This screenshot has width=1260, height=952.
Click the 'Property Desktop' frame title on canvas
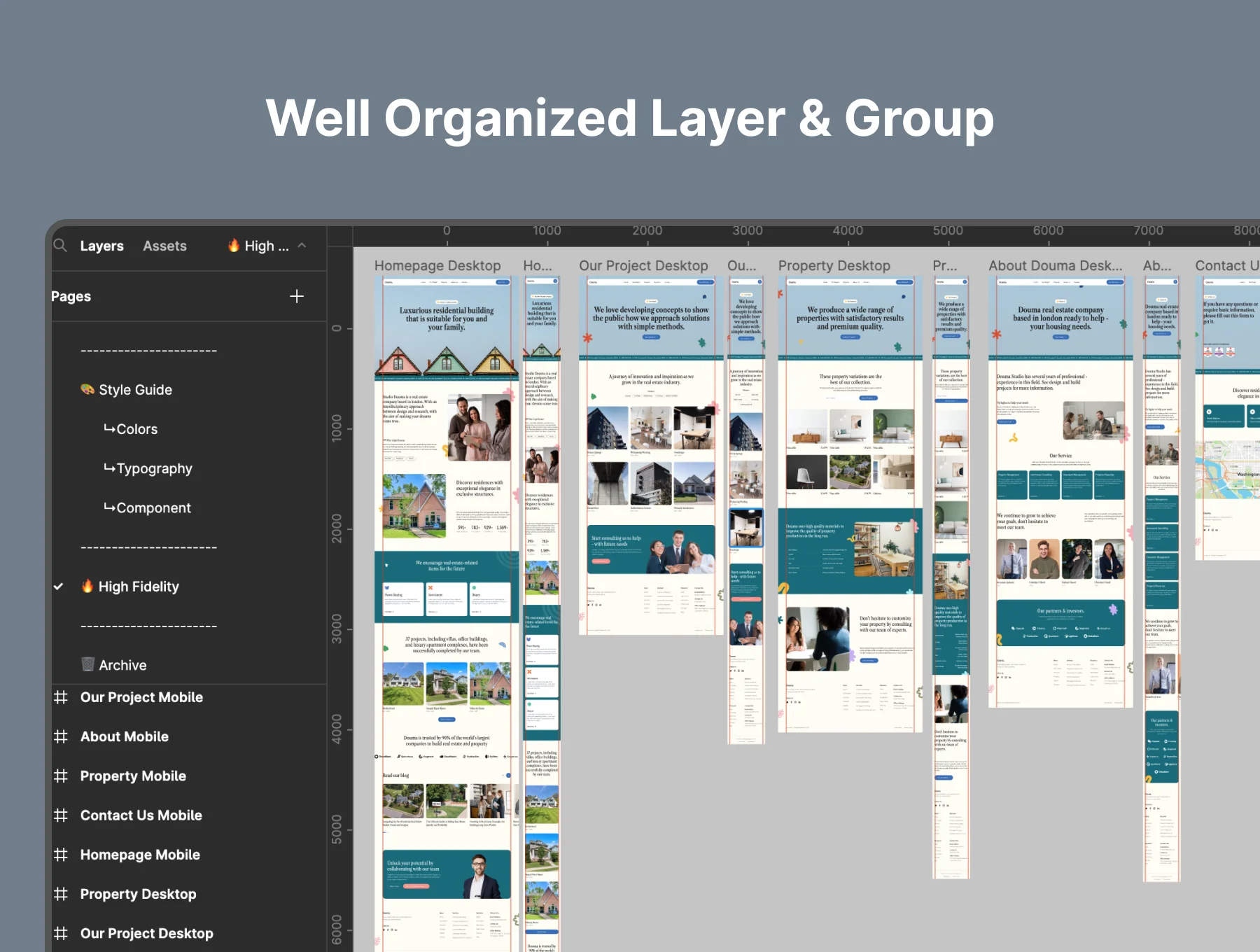click(834, 265)
